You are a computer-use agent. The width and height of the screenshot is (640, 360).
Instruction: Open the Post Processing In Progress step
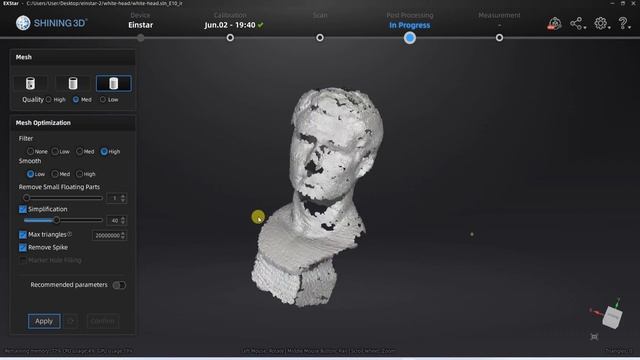(x=409, y=20)
